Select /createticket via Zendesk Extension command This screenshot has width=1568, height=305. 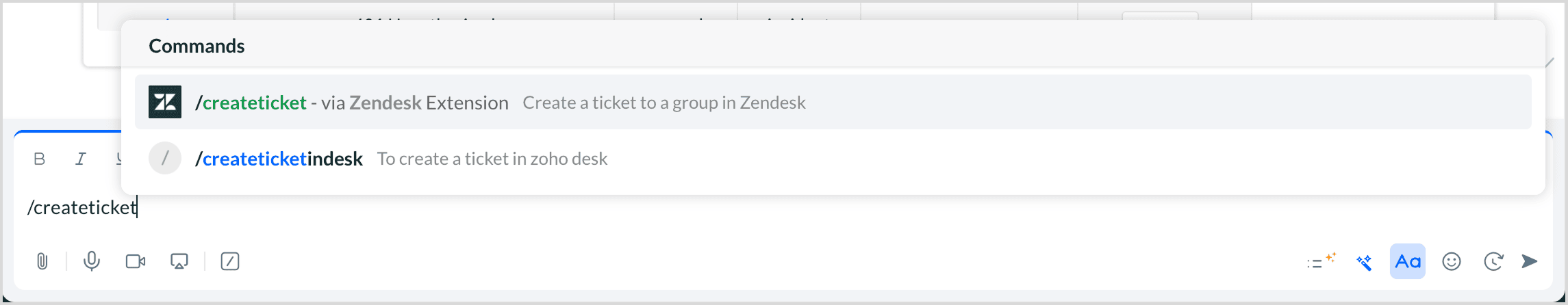tap(352, 103)
